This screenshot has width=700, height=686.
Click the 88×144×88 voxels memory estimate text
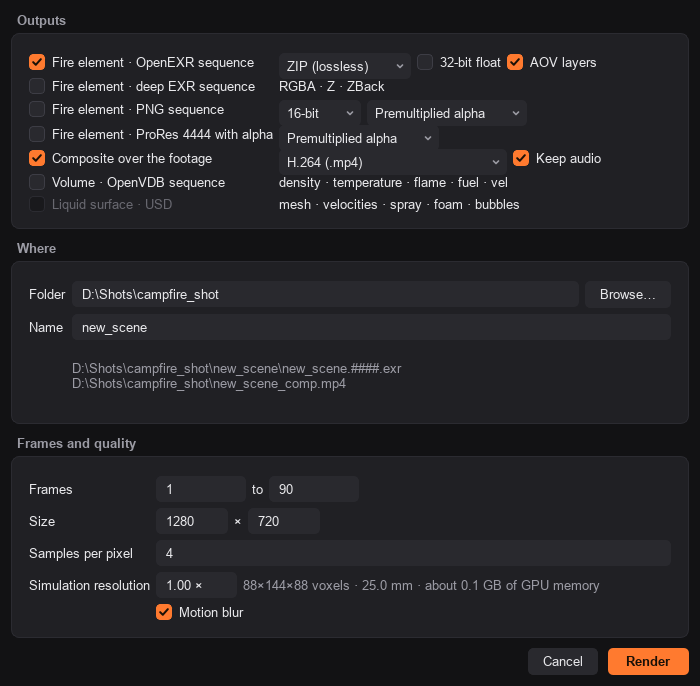(x=421, y=586)
